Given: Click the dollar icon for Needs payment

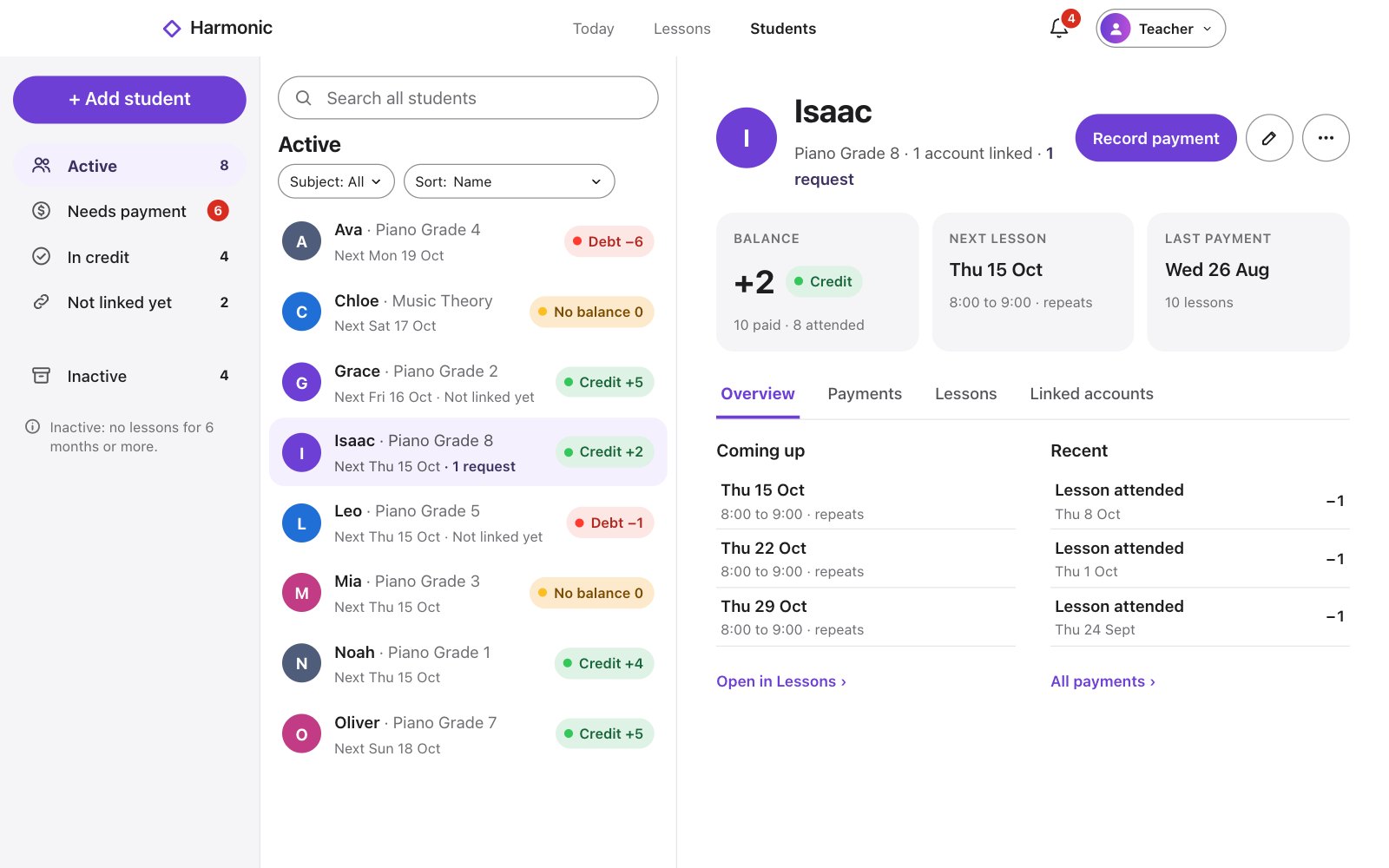Looking at the screenshot, I should coord(41,210).
